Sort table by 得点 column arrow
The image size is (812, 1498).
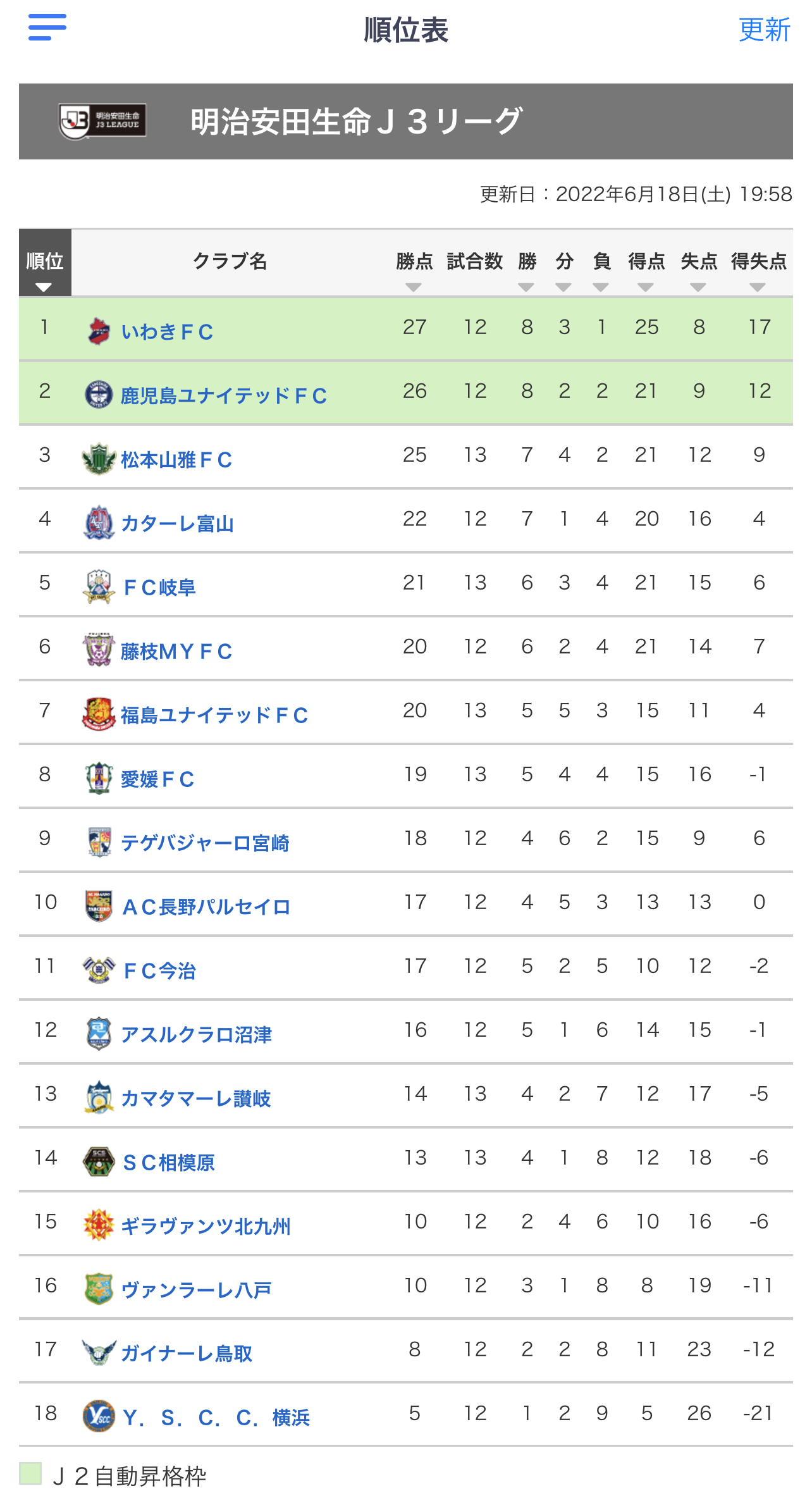pos(646,287)
